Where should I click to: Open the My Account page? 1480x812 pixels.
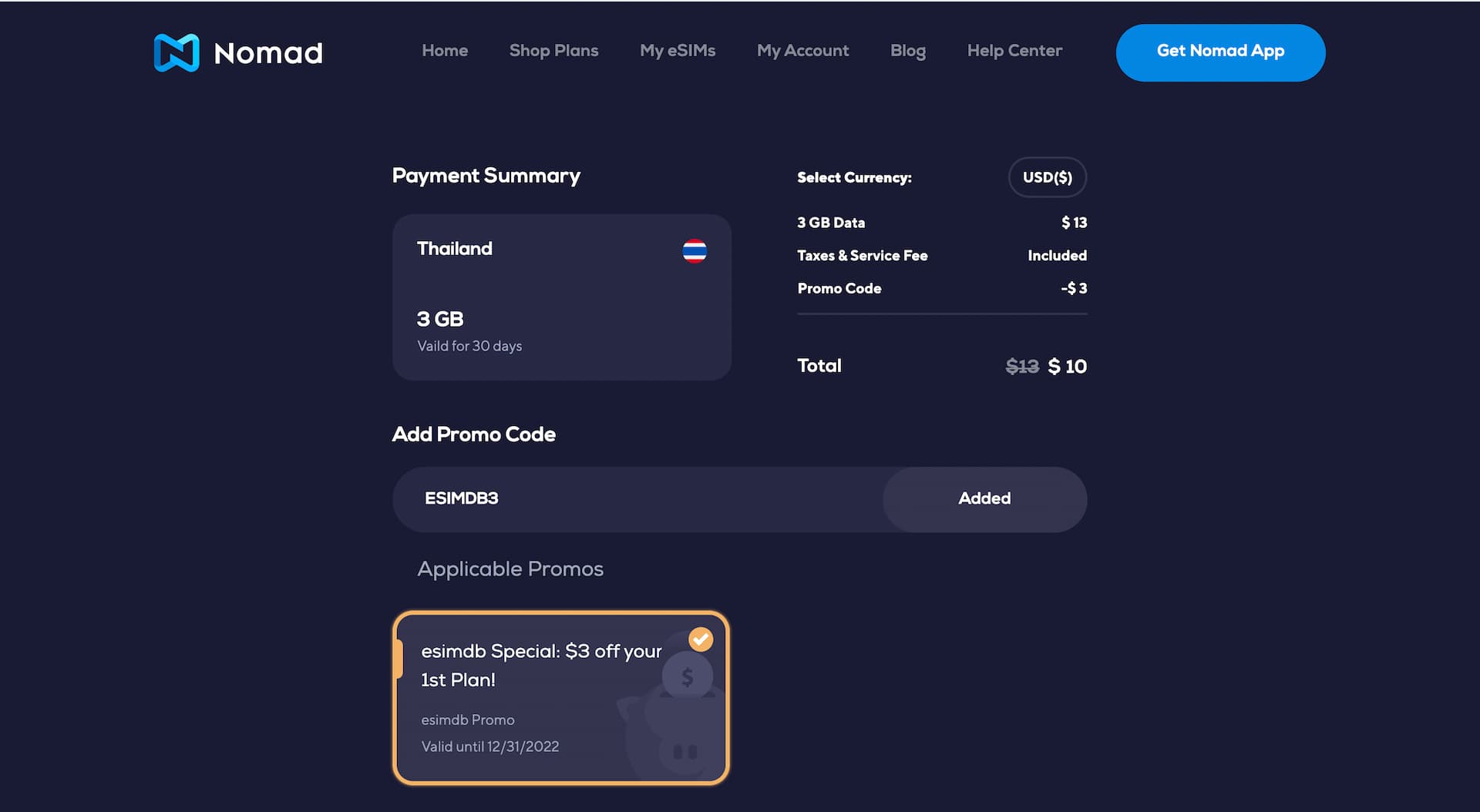802,51
